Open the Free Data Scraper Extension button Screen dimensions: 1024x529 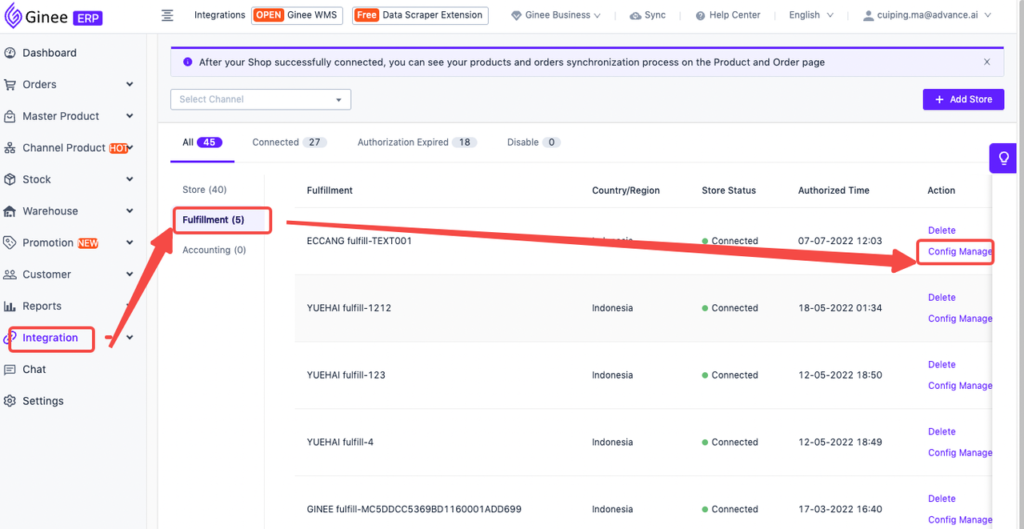[420, 15]
